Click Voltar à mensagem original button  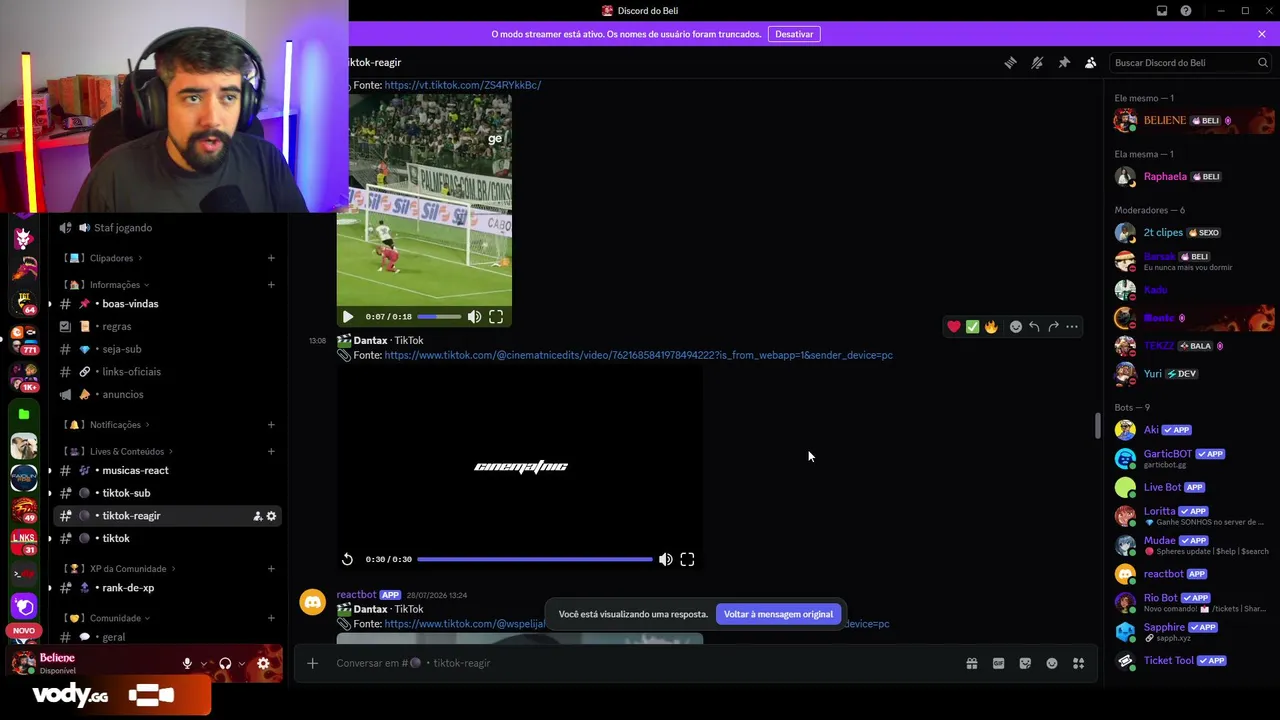click(778, 614)
